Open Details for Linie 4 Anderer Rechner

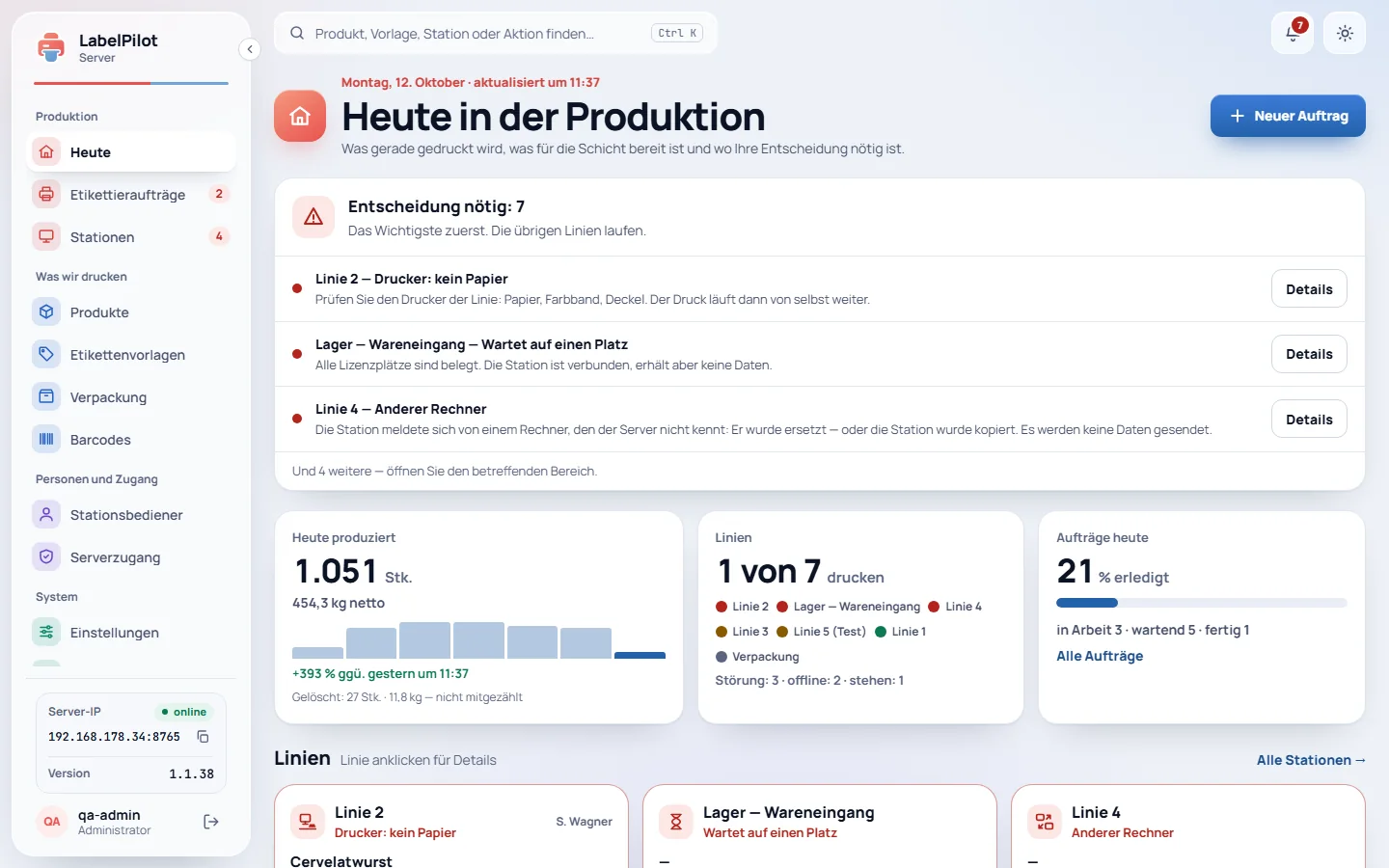pyautogui.click(x=1309, y=420)
